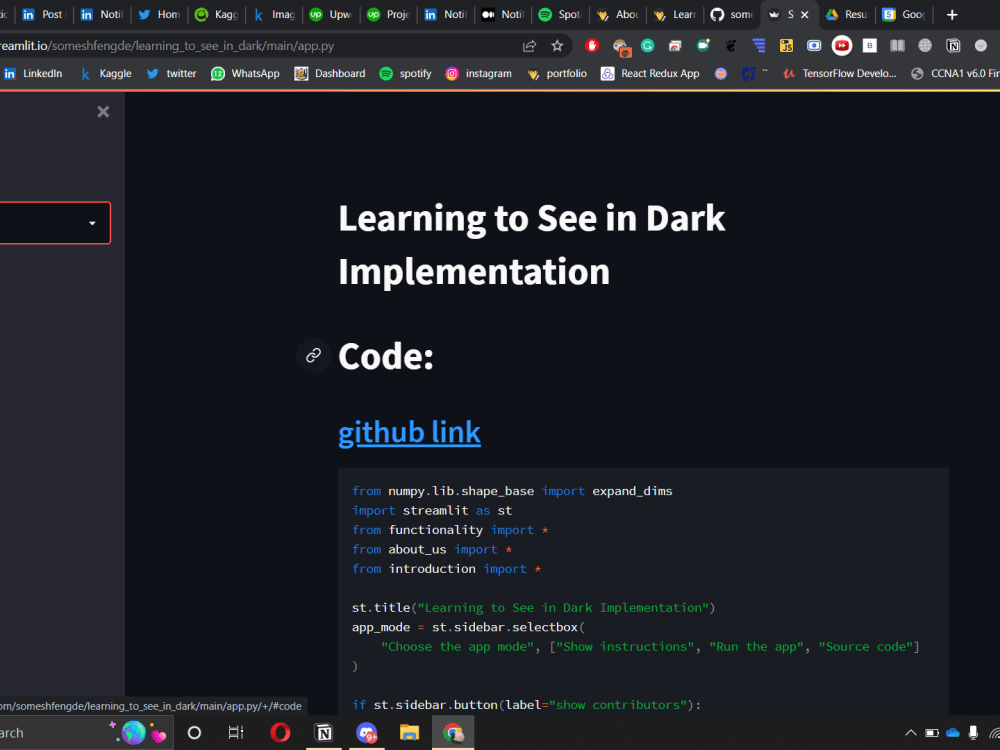Open the Google Meet extension icon

703,45
